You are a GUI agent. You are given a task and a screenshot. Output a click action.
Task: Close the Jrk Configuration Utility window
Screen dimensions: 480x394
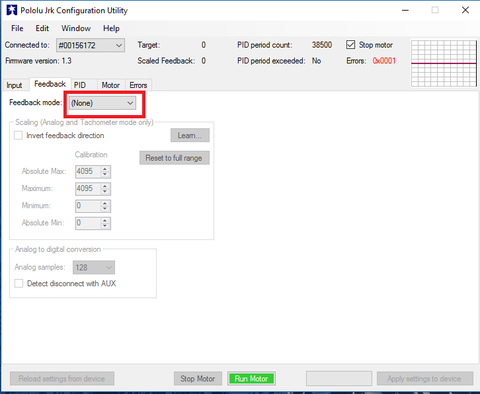click(x=466, y=10)
